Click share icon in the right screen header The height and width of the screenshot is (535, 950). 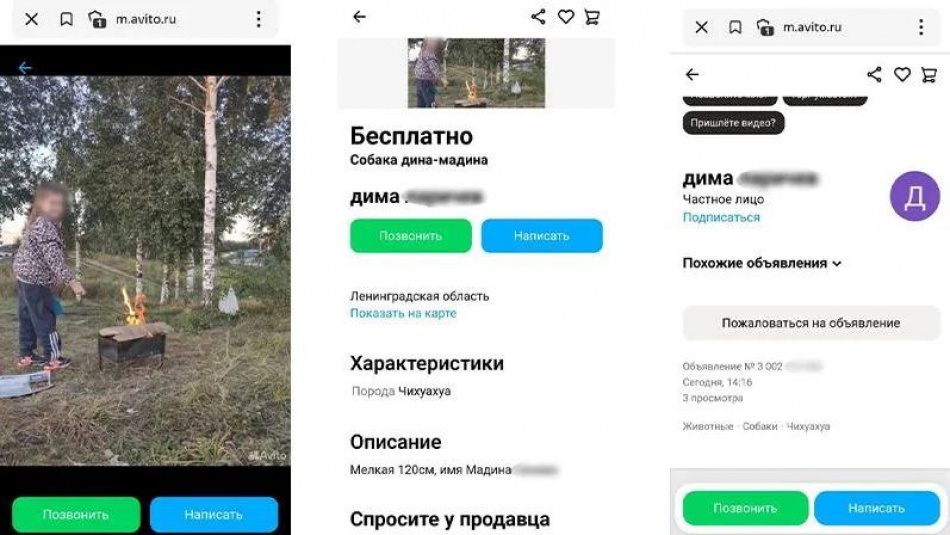[x=874, y=75]
